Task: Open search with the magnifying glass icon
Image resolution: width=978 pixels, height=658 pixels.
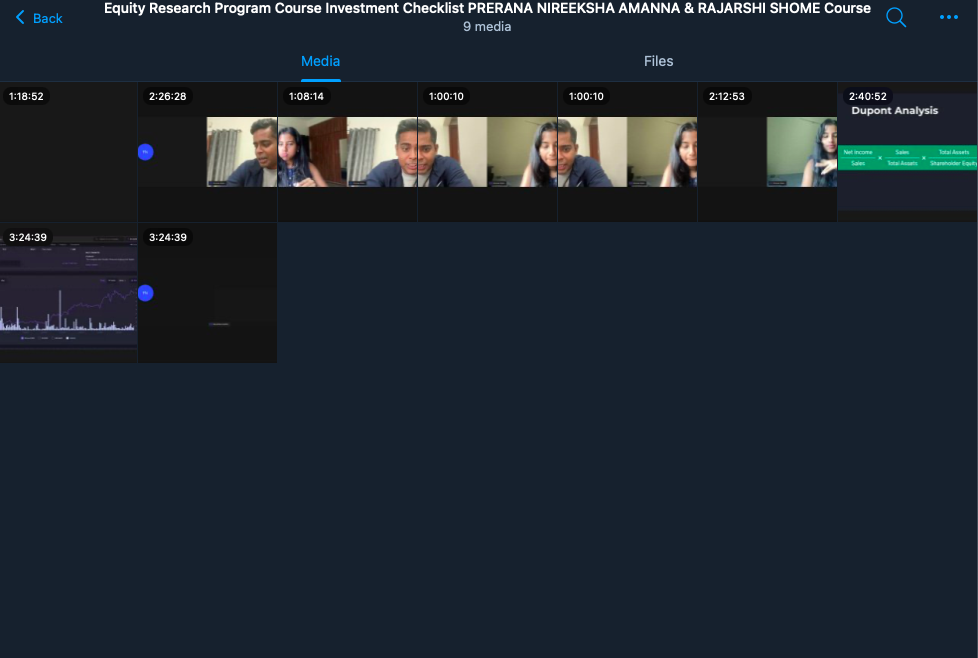Action: [896, 18]
